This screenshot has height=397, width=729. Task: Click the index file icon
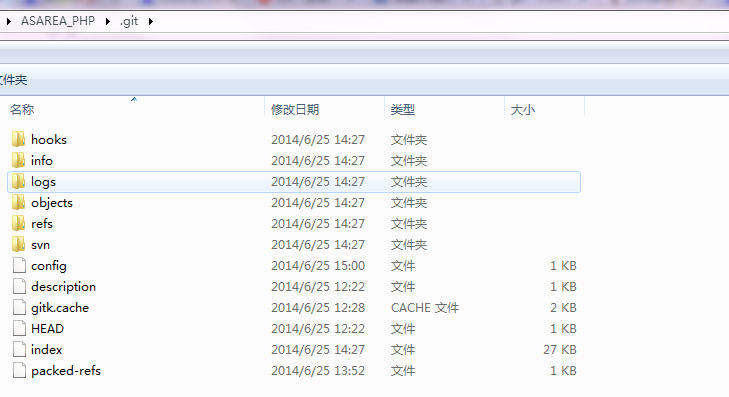pos(19,349)
